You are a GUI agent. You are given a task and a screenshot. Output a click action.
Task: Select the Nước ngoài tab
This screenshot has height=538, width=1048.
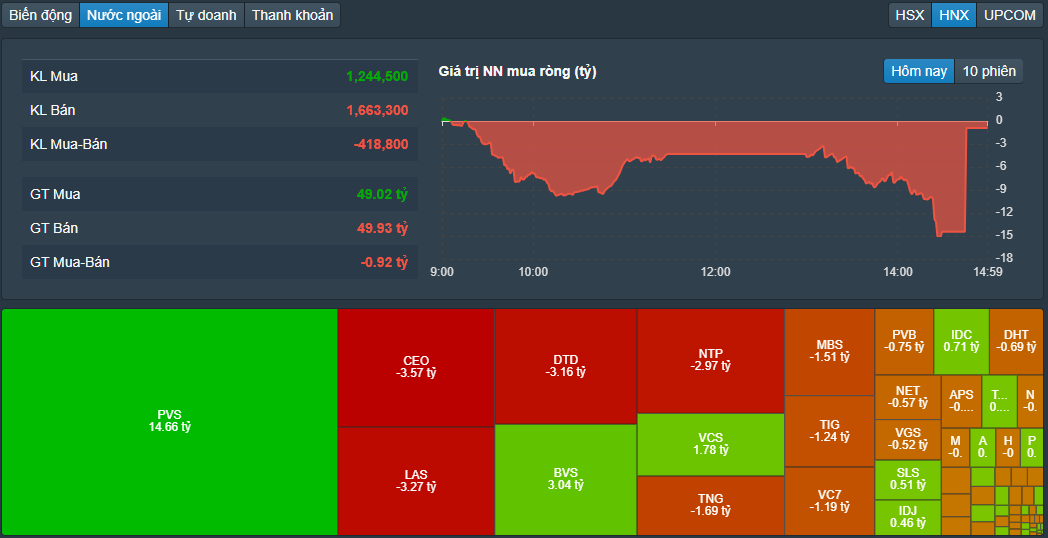pos(124,15)
